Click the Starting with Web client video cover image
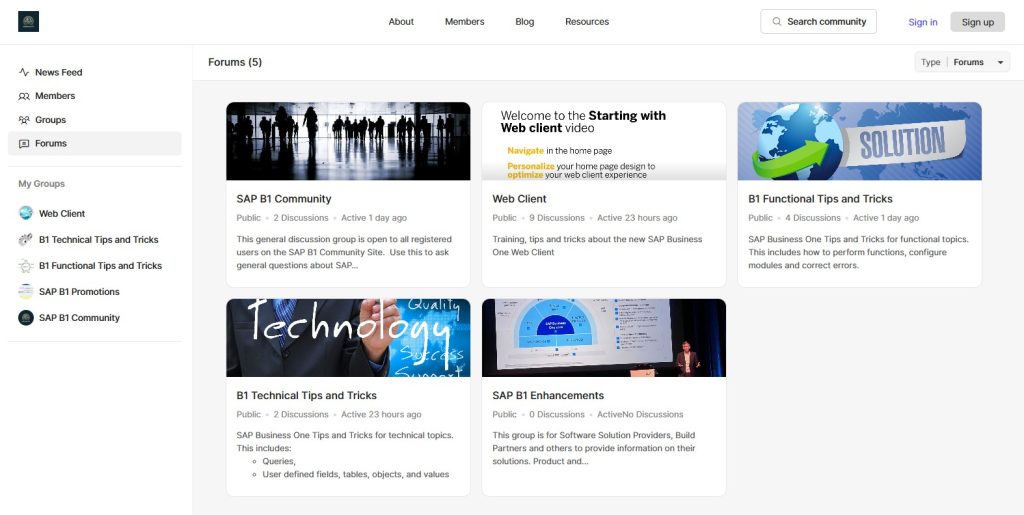1024x515 pixels. point(604,141)
